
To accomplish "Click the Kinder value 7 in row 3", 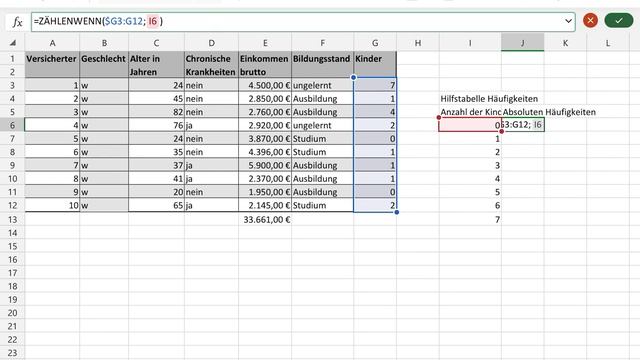I will point(375,85).
